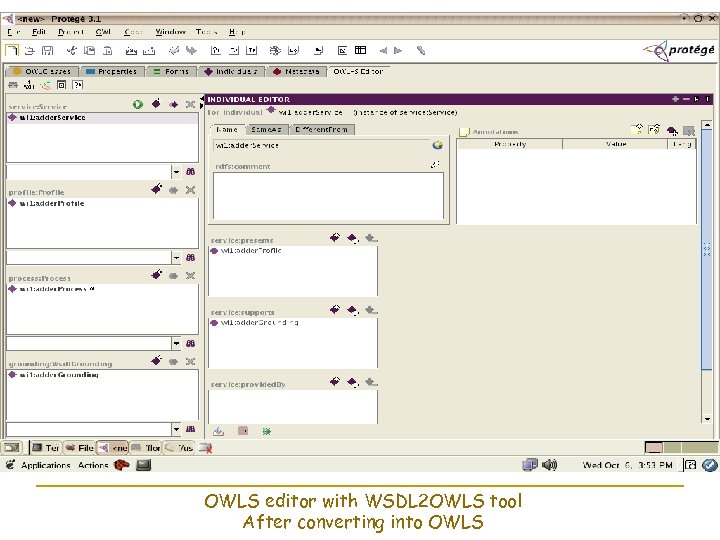The width and height of the screenshot is (720, 540).
Task: Open the DifferentFrom tab in Individual Editor
Action: (321, 129)
